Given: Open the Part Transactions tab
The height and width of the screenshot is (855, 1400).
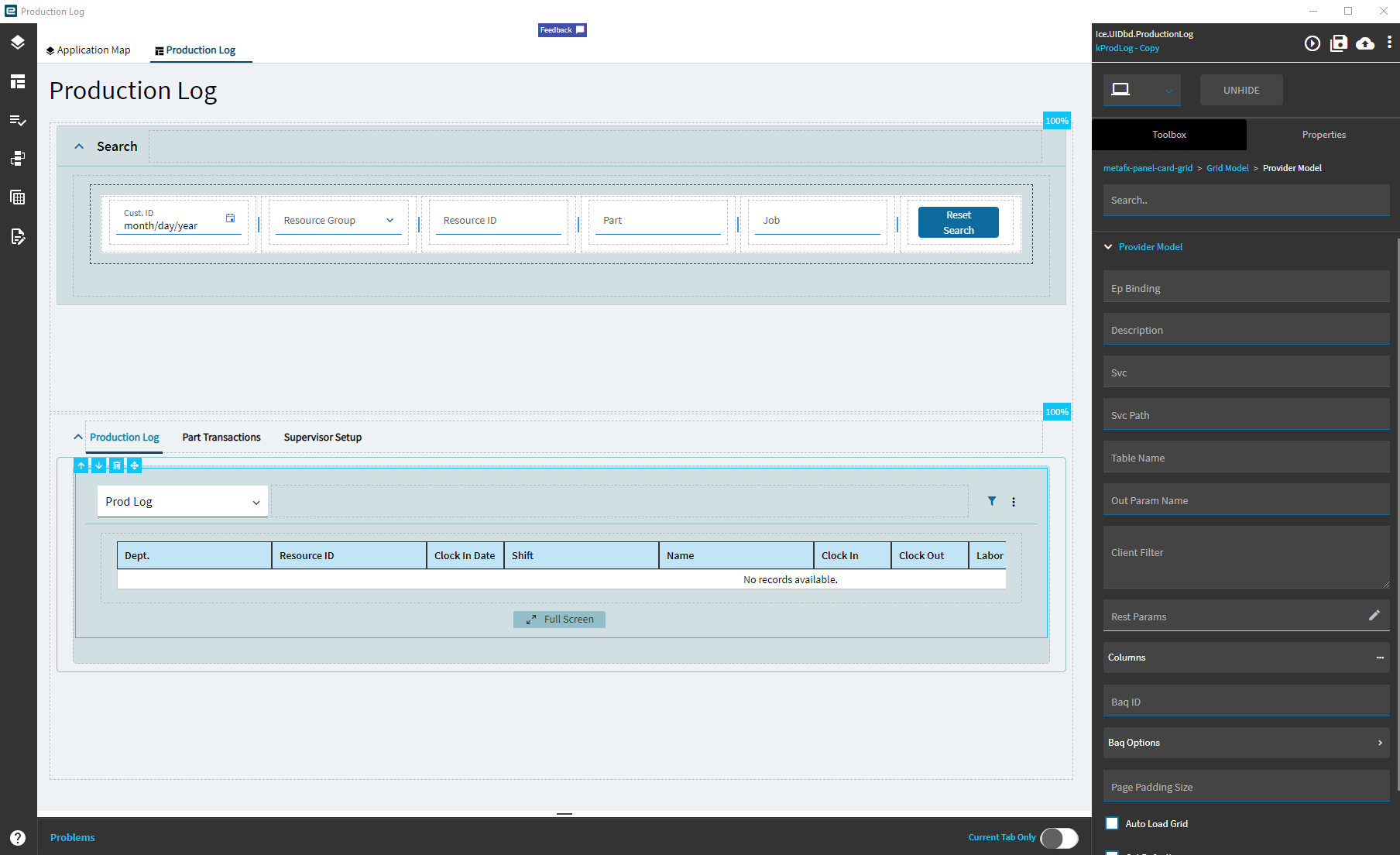Looking at the screenshot, I should coord(221,438).
